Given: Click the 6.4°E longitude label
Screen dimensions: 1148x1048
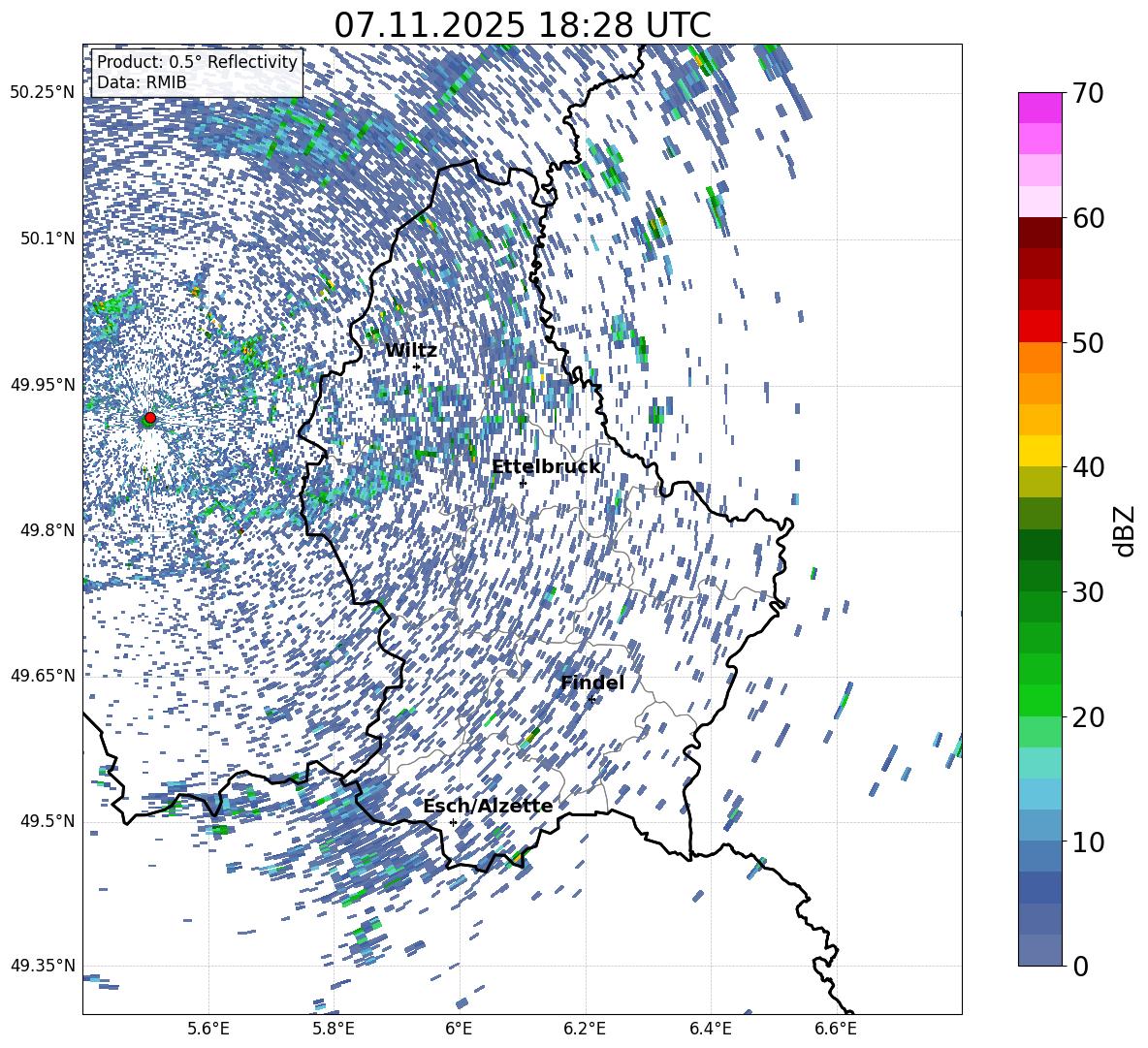Looking at the screenshot, I should 710,1029.
